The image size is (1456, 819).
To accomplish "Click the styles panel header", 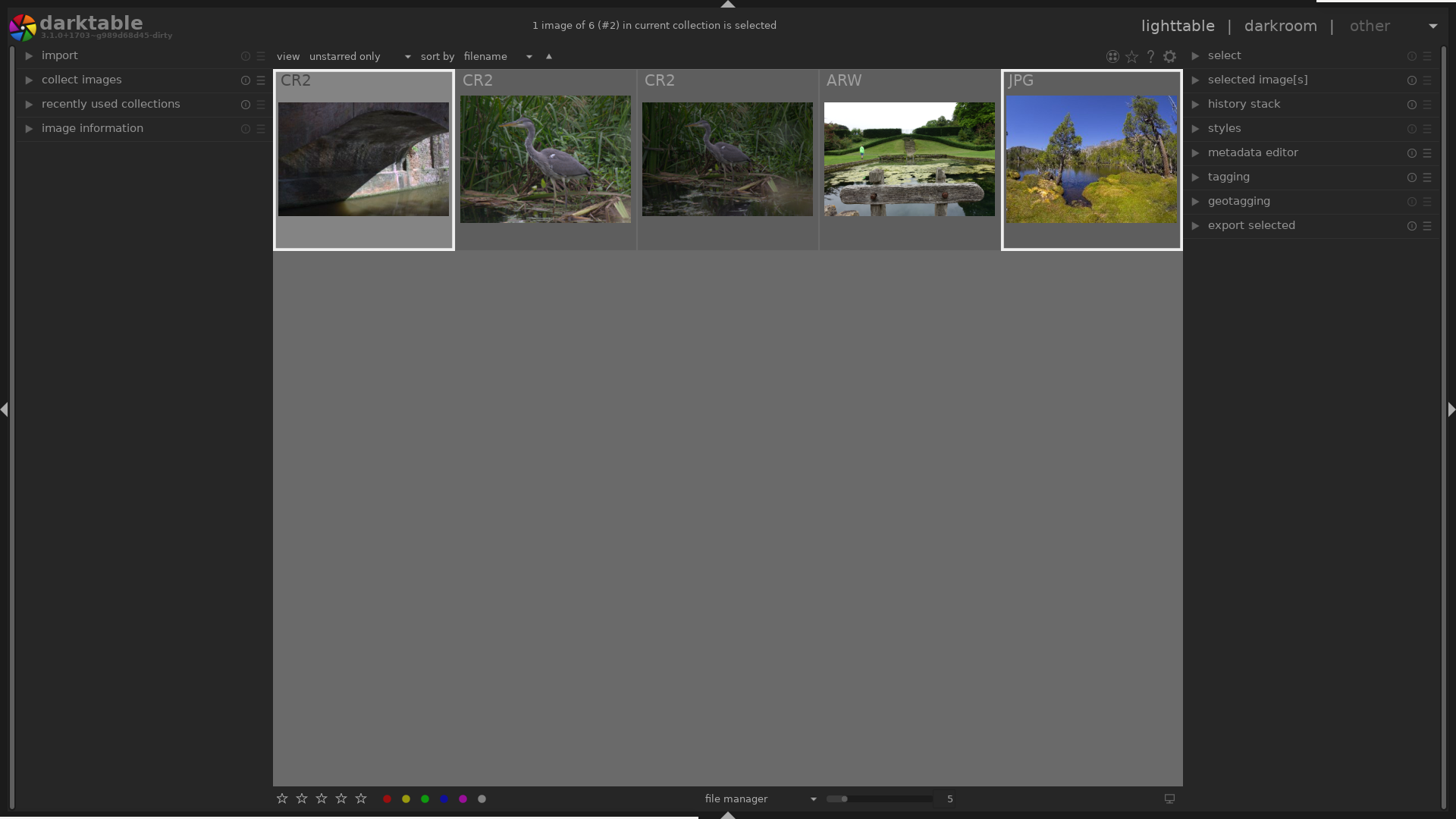I will tap(1224, 128).
